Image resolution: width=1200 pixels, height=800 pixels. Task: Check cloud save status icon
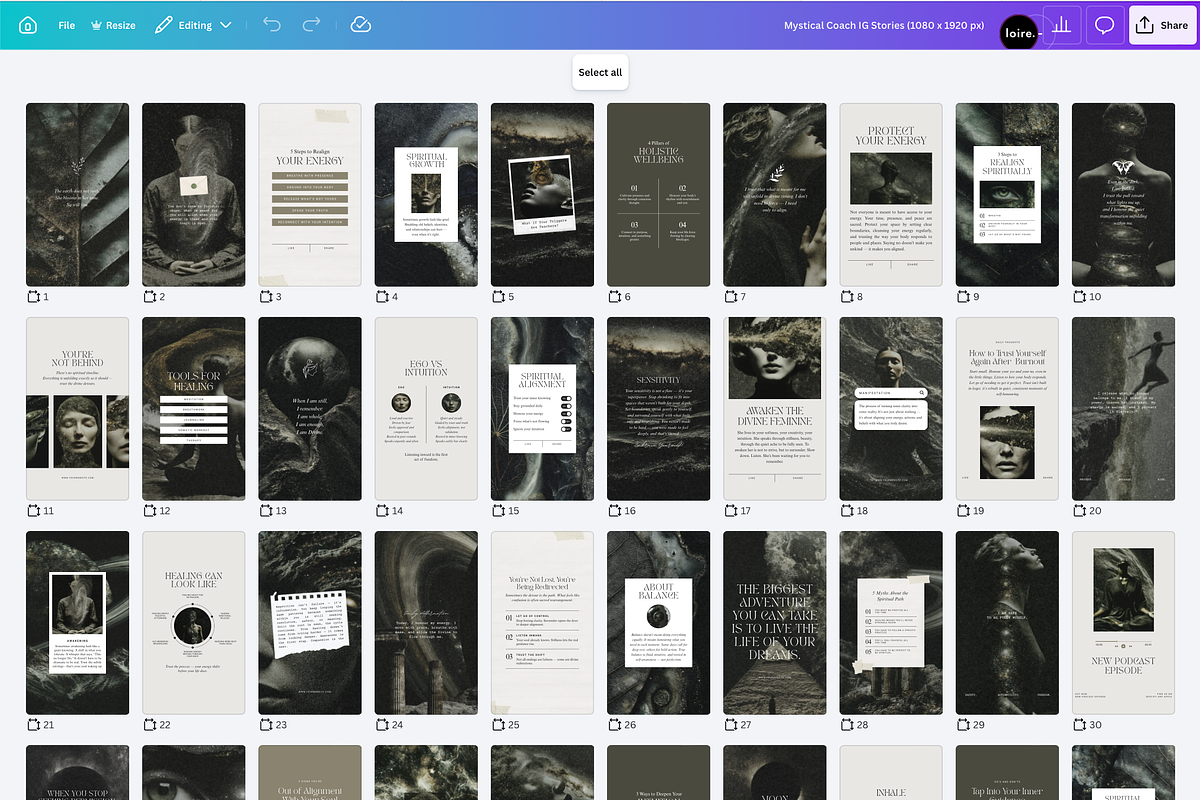[x=361, y=25]
